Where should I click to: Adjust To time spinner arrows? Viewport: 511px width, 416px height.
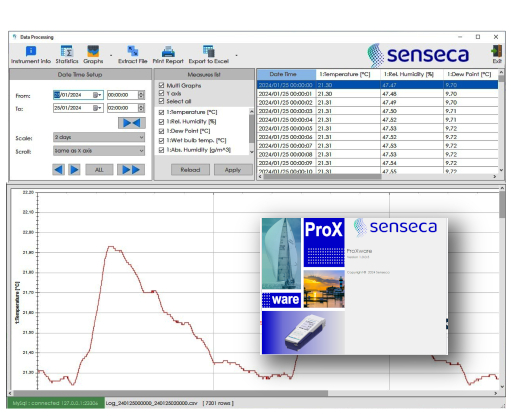[x=141, y=108]
